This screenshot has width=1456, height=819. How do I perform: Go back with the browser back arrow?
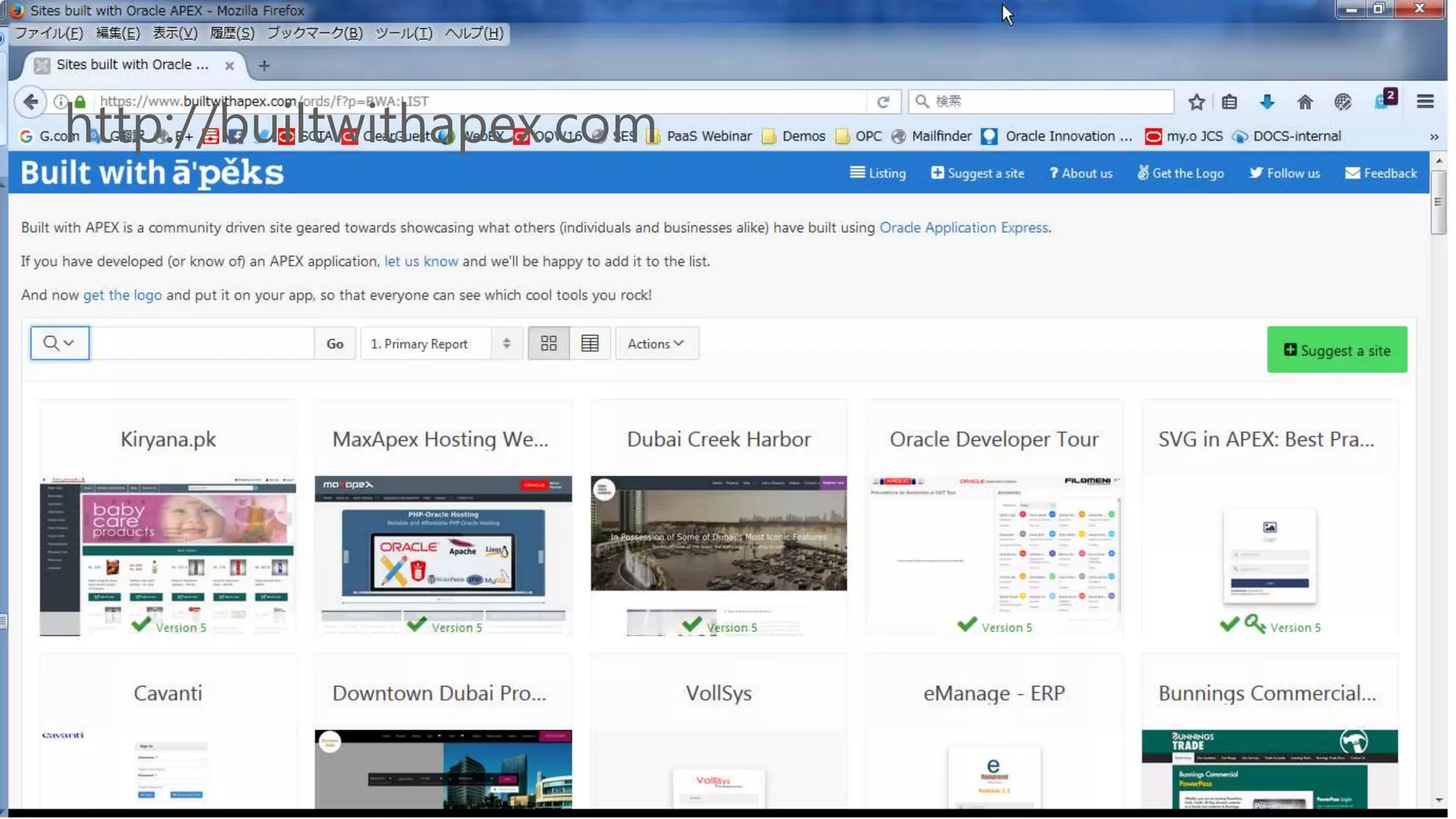[x=31, y=102]
